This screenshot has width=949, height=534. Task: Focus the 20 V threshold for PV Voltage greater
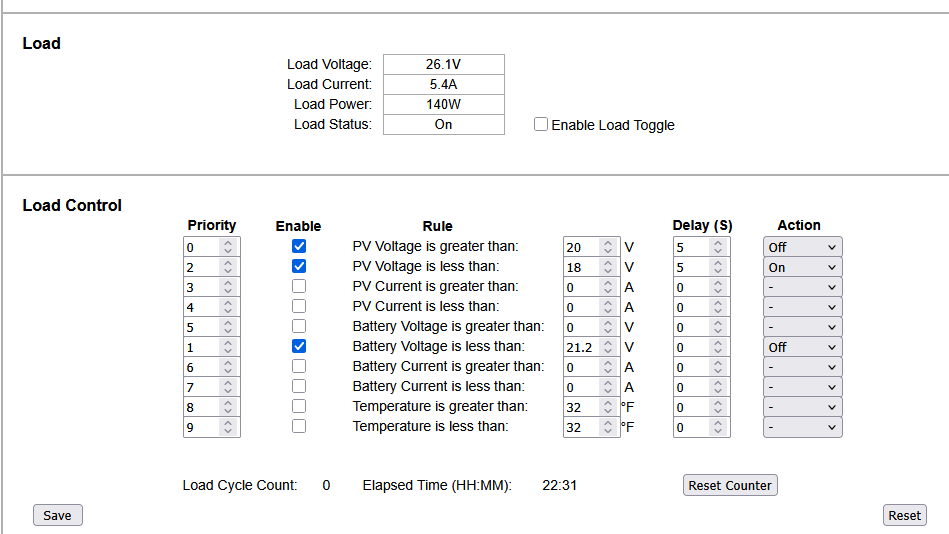(x=591, y=247)
